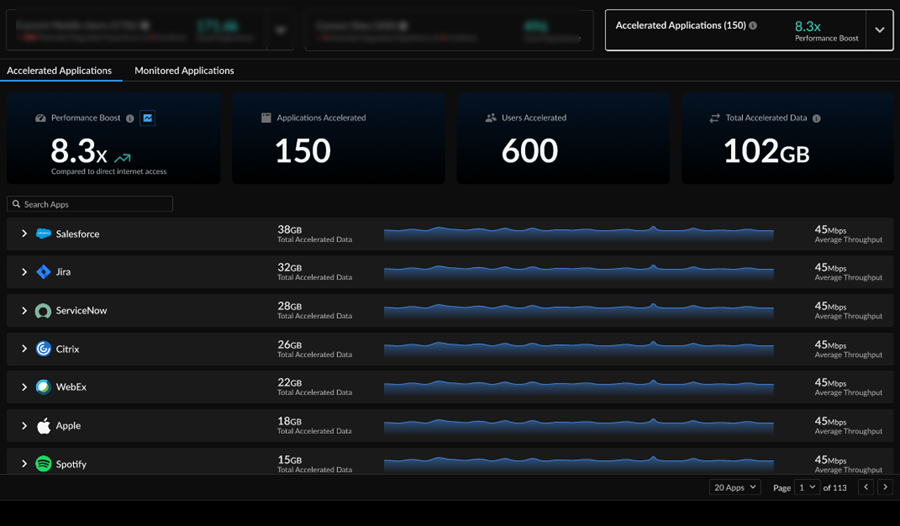
Task: Expand the WebEx row
Action: click(24, 387)
